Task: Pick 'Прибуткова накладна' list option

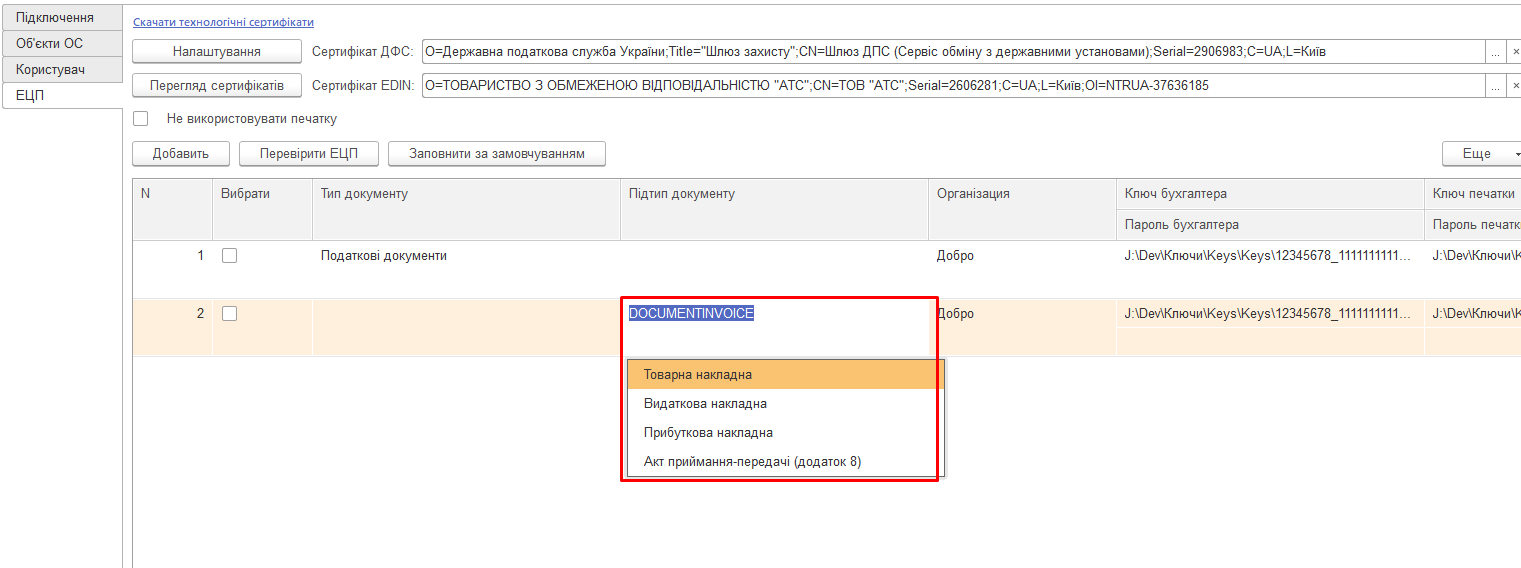Action: (785, 433)
